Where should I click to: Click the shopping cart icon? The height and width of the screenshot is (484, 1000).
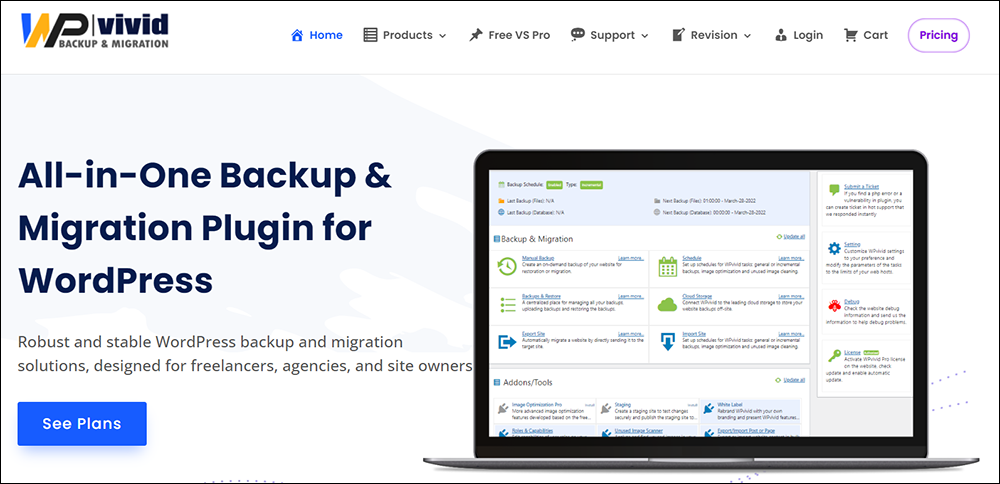click(850, 35)
